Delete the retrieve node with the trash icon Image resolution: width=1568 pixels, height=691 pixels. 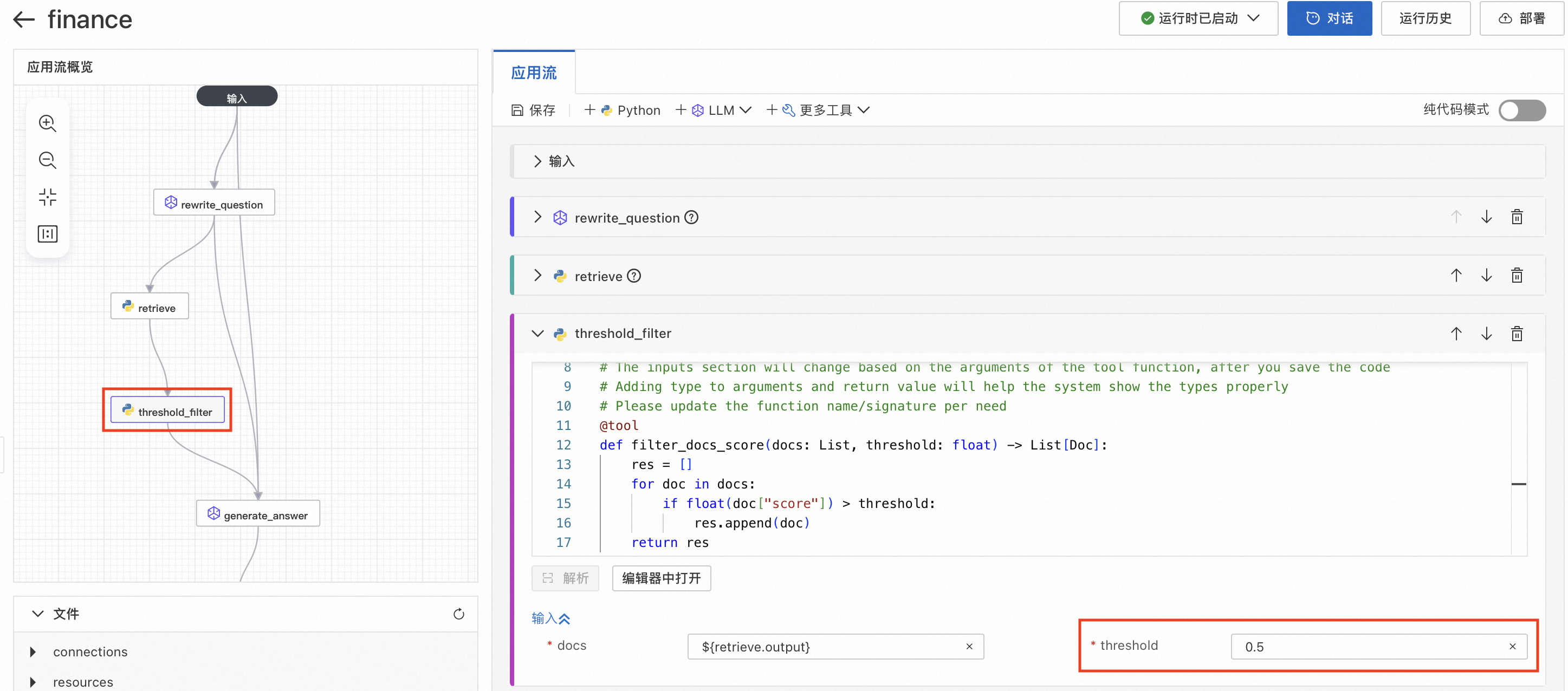tap(1517, 276)
